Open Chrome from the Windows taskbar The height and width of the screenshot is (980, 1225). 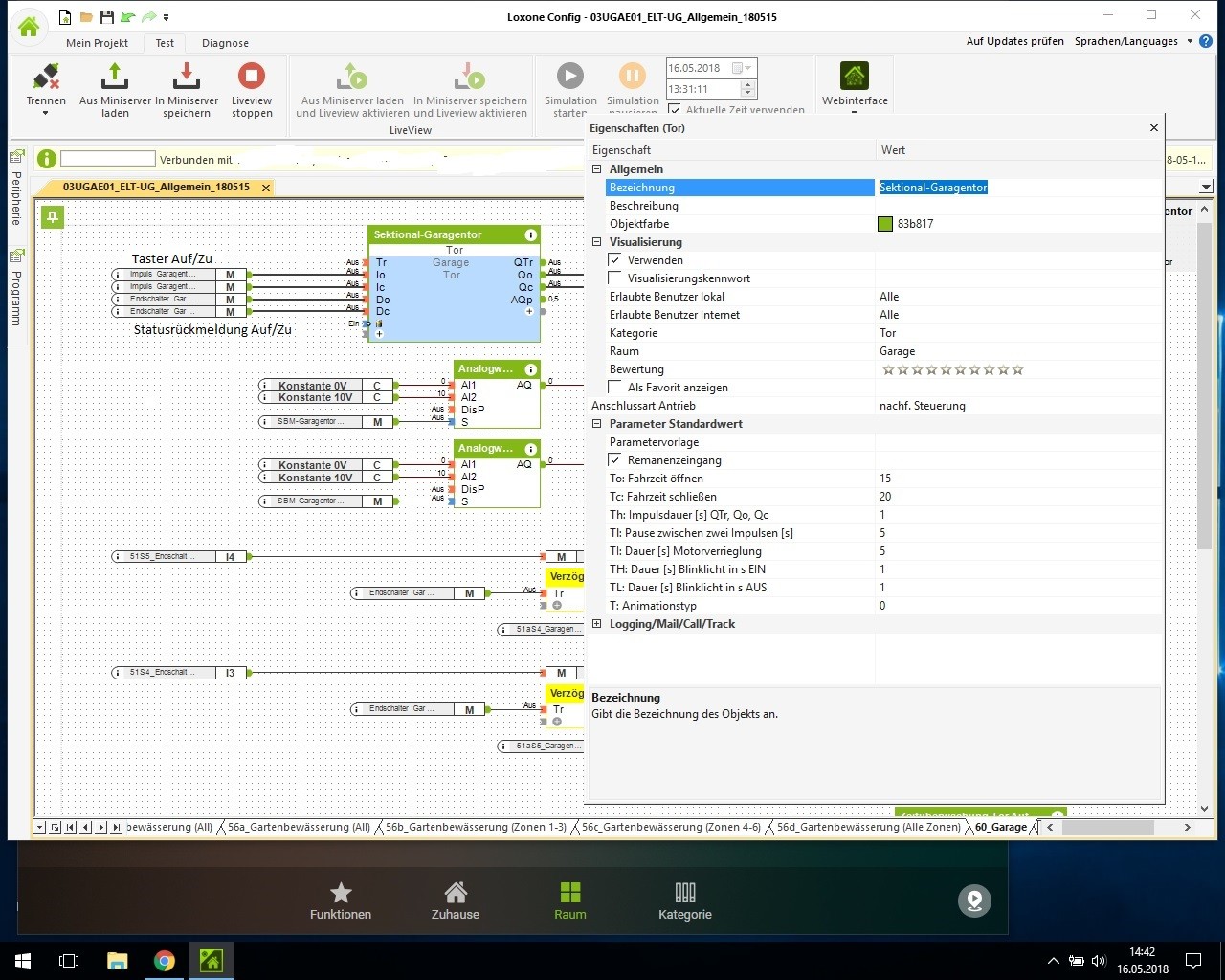[165, 961]
